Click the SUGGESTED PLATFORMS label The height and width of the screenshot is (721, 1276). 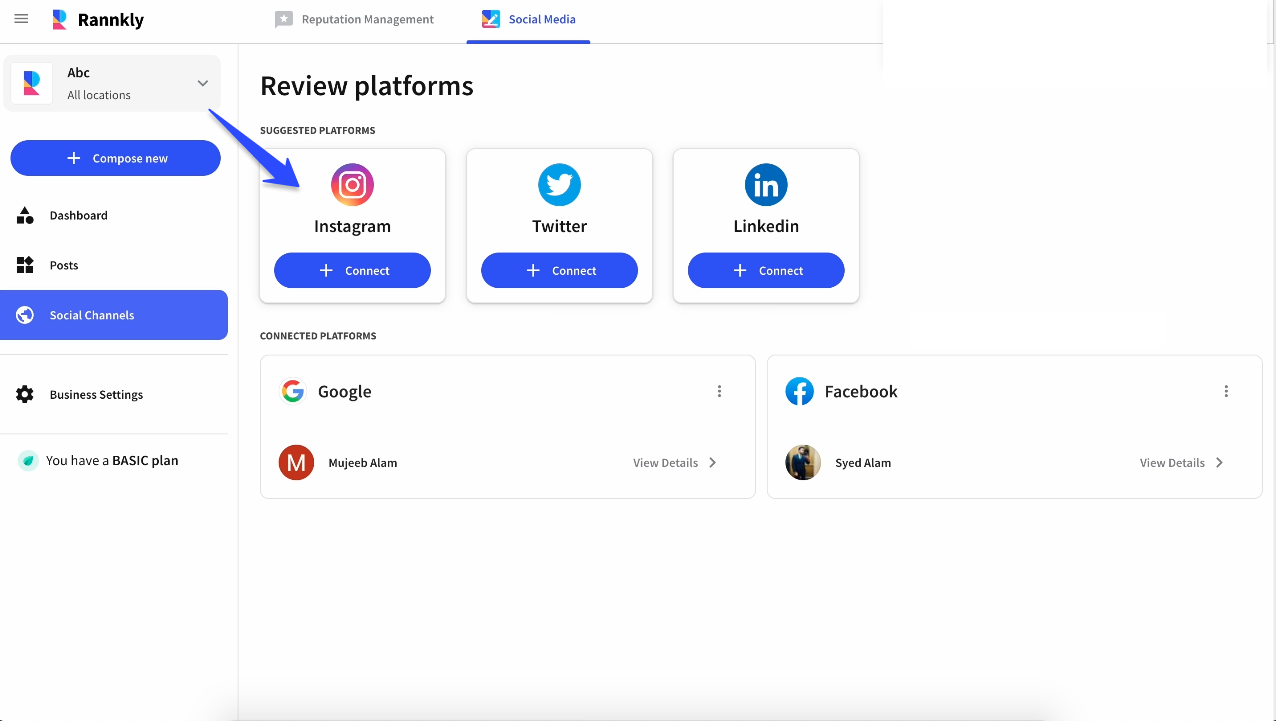[x=318, y=130]
